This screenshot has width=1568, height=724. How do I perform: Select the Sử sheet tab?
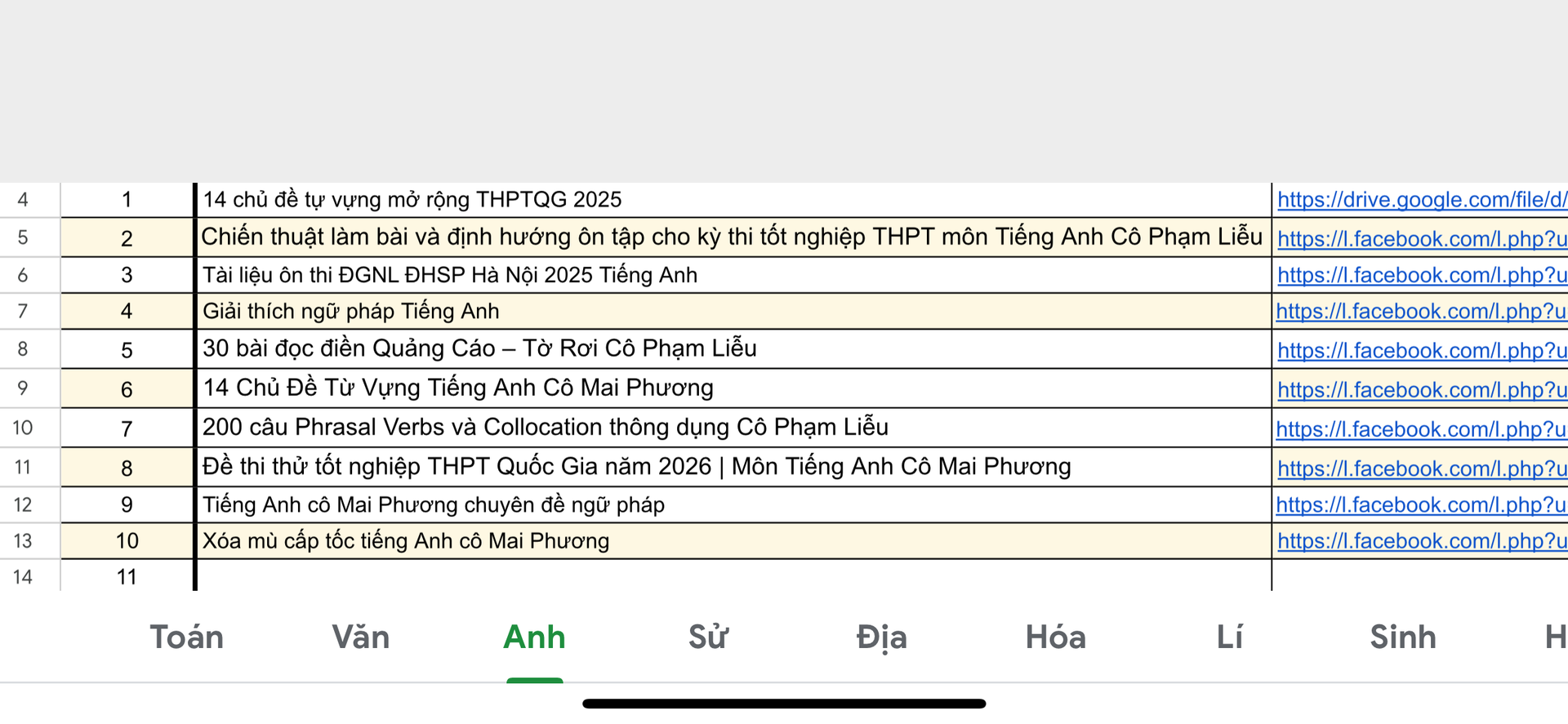(707, 637)
